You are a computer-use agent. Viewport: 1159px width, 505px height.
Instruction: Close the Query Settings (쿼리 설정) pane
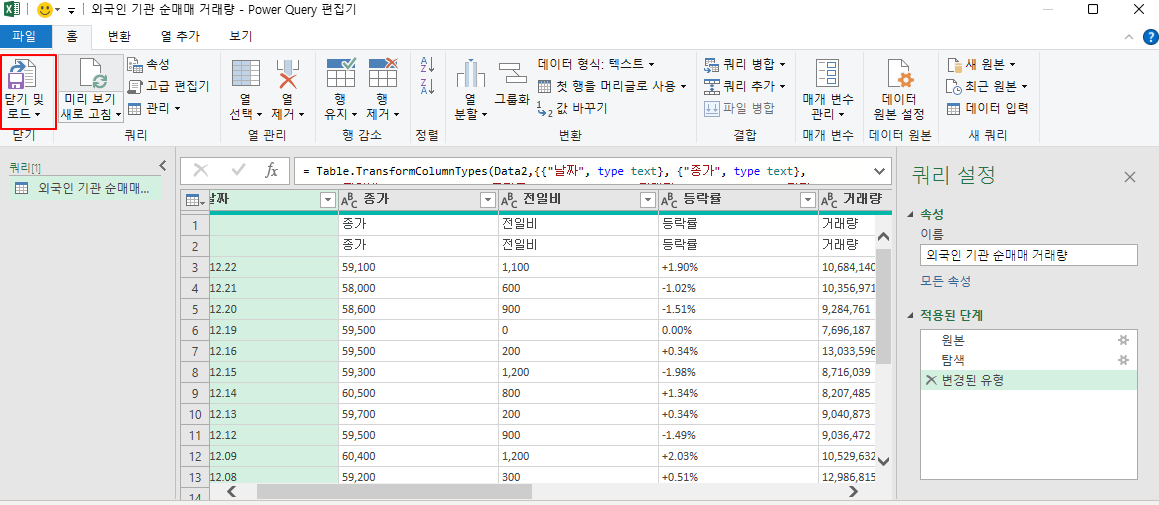tap(1129, 177)
